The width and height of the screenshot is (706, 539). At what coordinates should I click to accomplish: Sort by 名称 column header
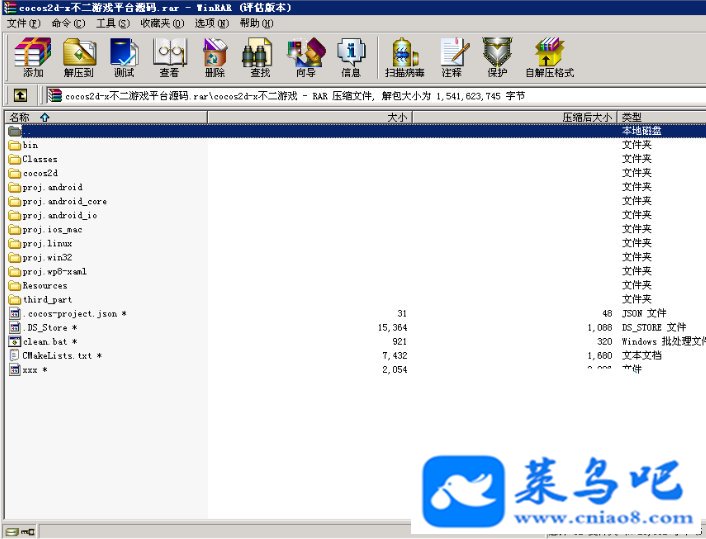(x=106, y=117)
